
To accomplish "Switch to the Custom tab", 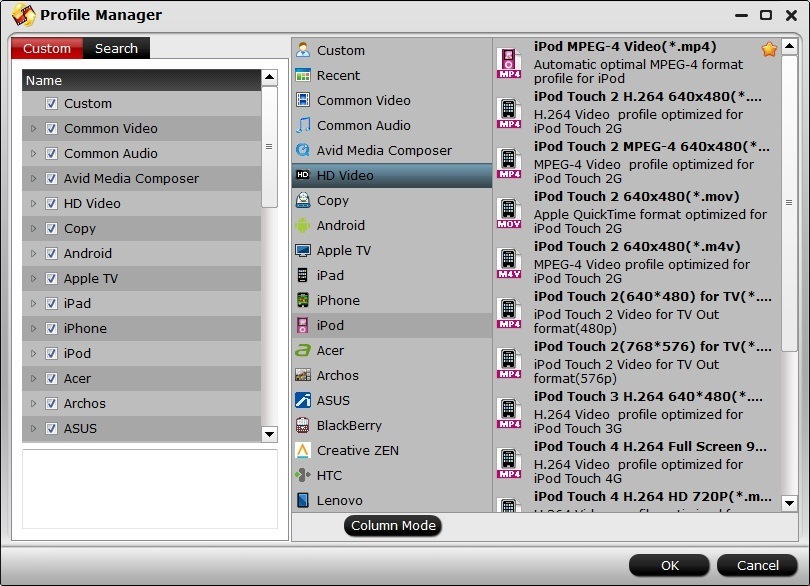I will (46, 47).
